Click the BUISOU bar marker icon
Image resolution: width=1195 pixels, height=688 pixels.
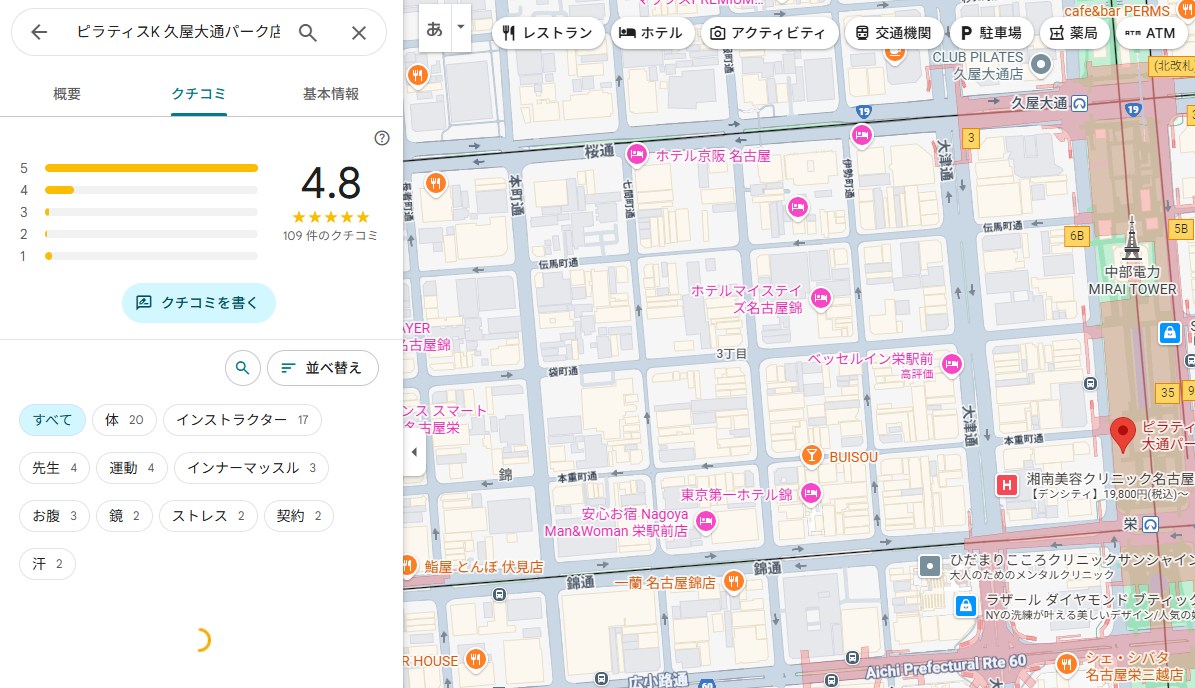coord(813,456)
